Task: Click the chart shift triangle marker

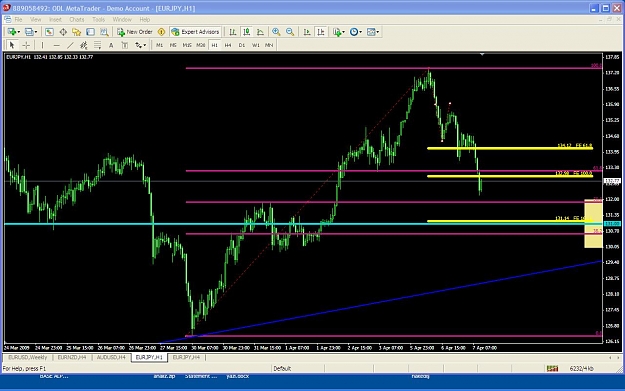Action: (x=482, y=54)
